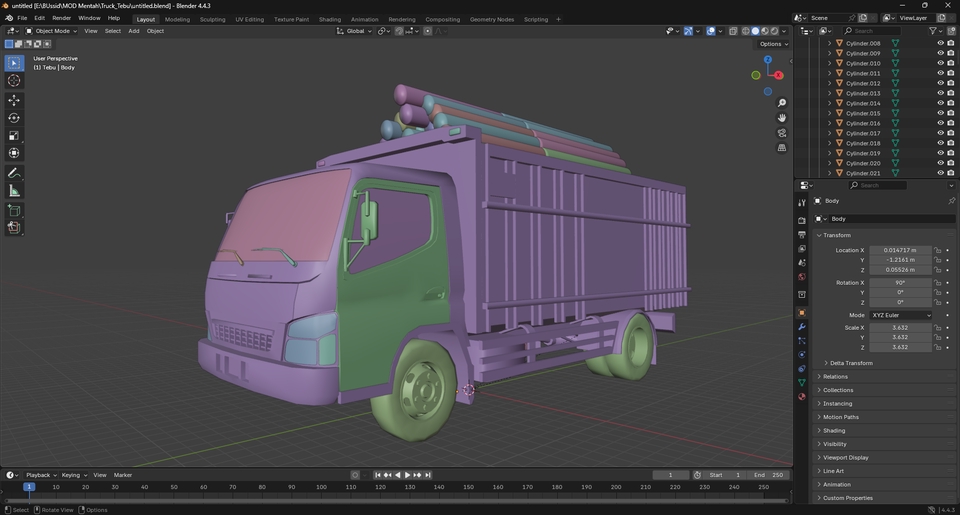Open the rotation Mode XYZ Euler dropdown
Image resolution: width=960 pixels, height=515 pixels.
pyautogui.click(x=900, y=315)
